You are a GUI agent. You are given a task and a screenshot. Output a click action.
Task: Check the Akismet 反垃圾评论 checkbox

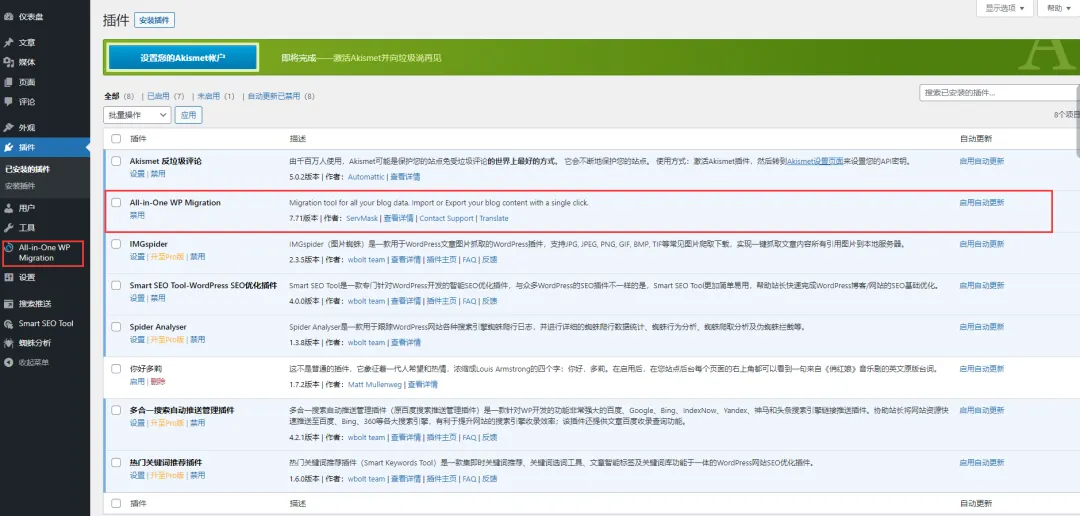coord(116,161)
